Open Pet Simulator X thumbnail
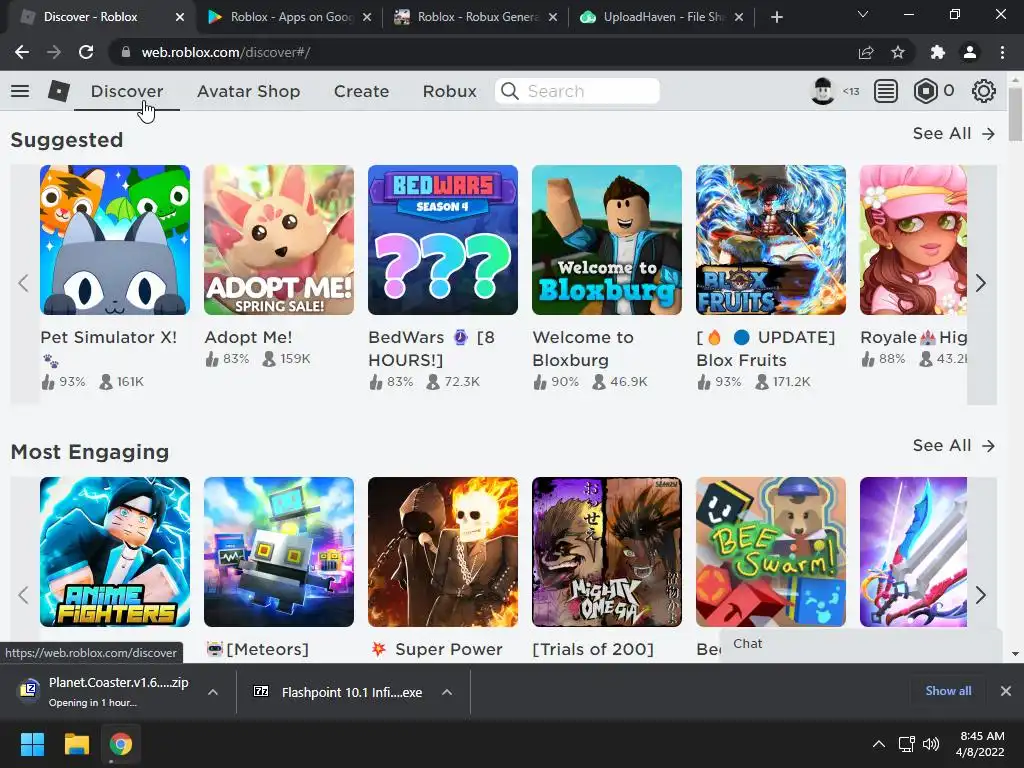 click(x=115, y=240)
